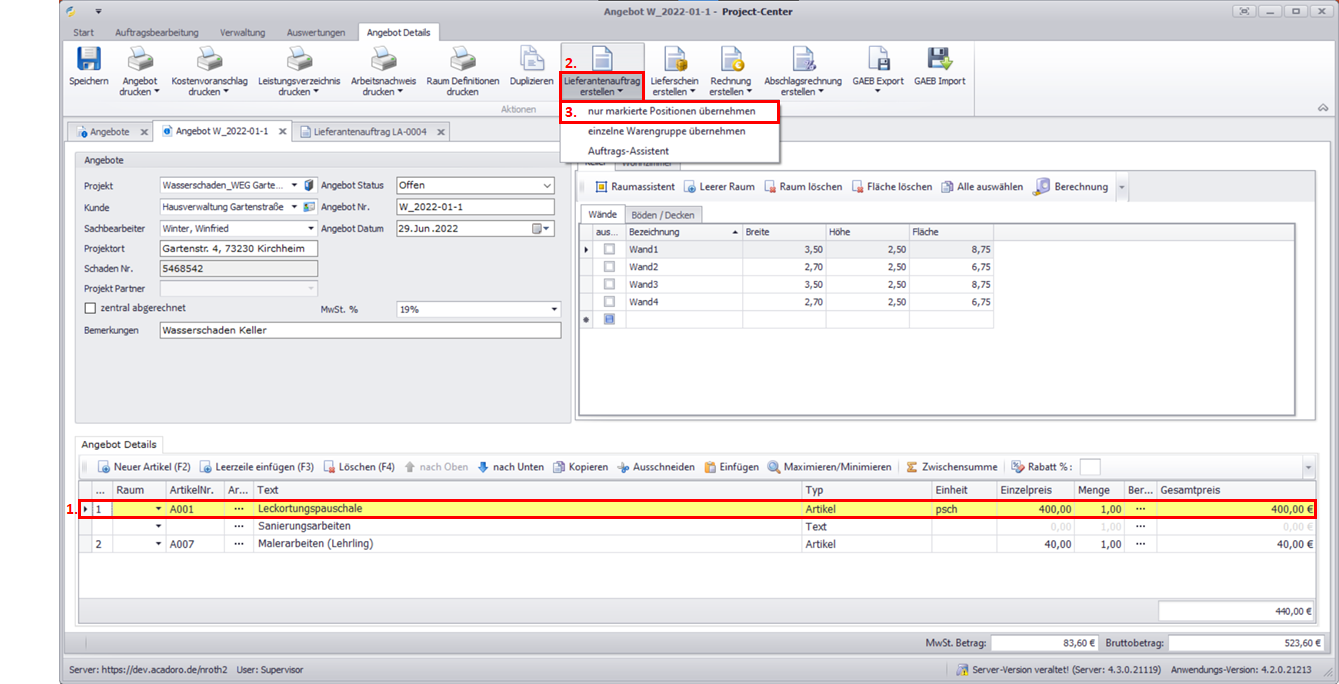Screen dimensions: 1339x684
Task: Check the selection box for Wand3
Action: click(609, 285)
